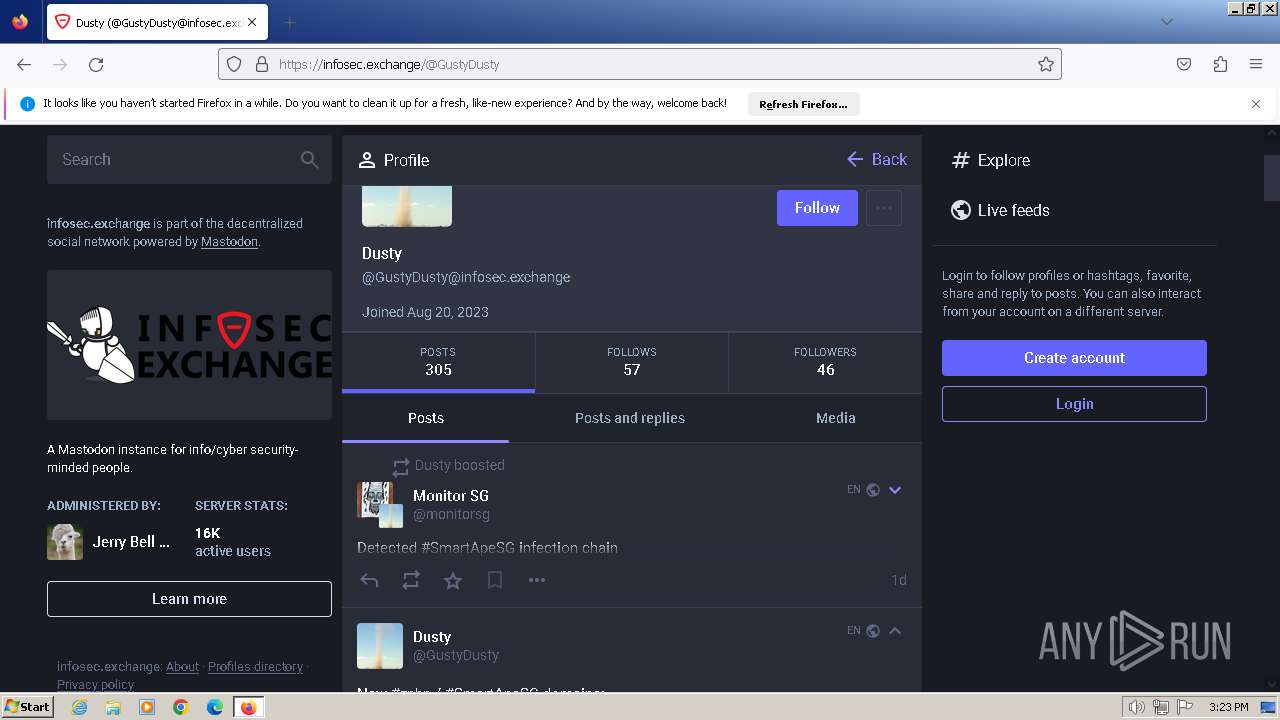Open a new browser tab

[x=289, y=22]
